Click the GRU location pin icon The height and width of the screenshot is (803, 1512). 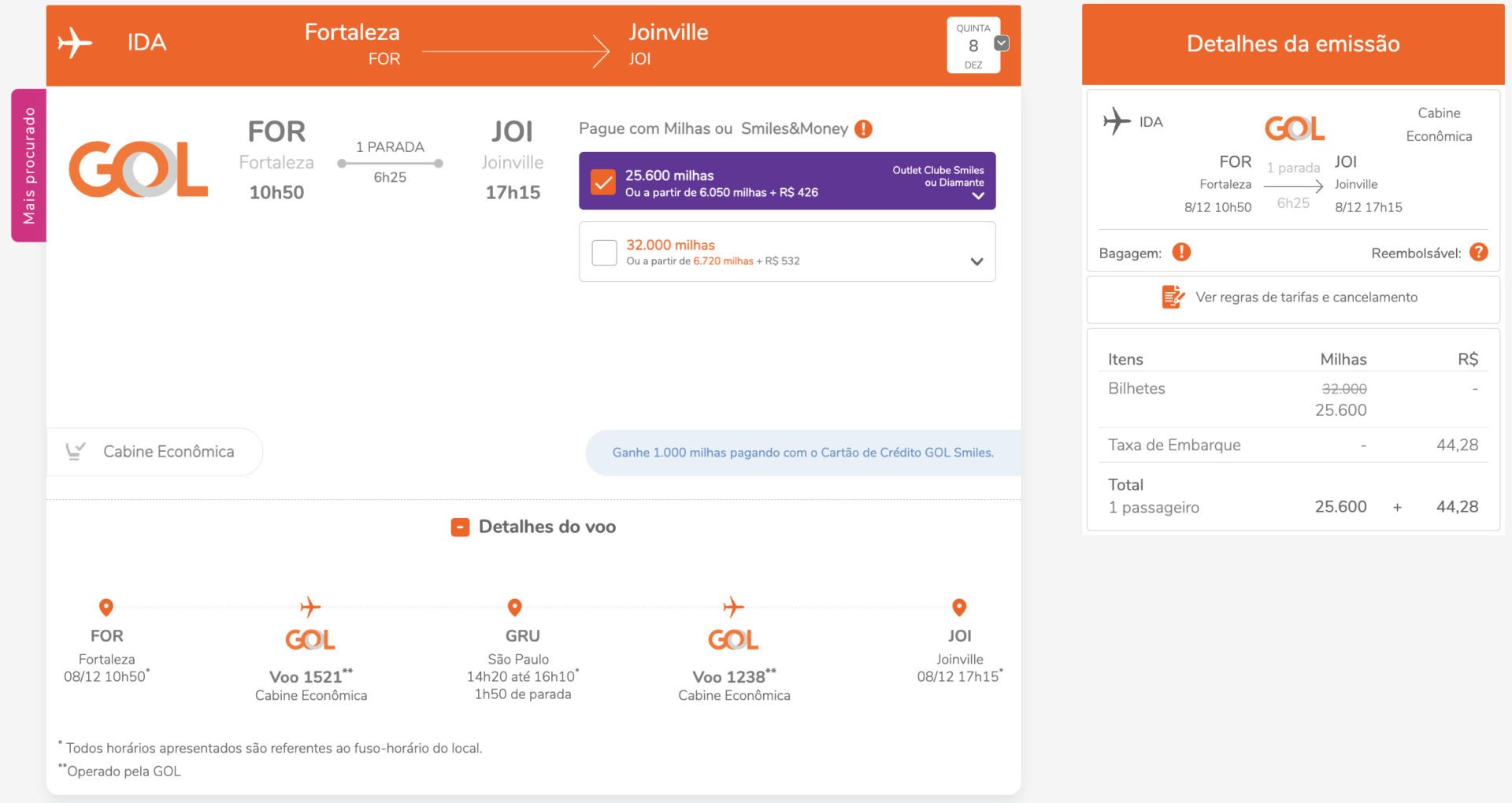pyautogui.click(x=514, y=607)
